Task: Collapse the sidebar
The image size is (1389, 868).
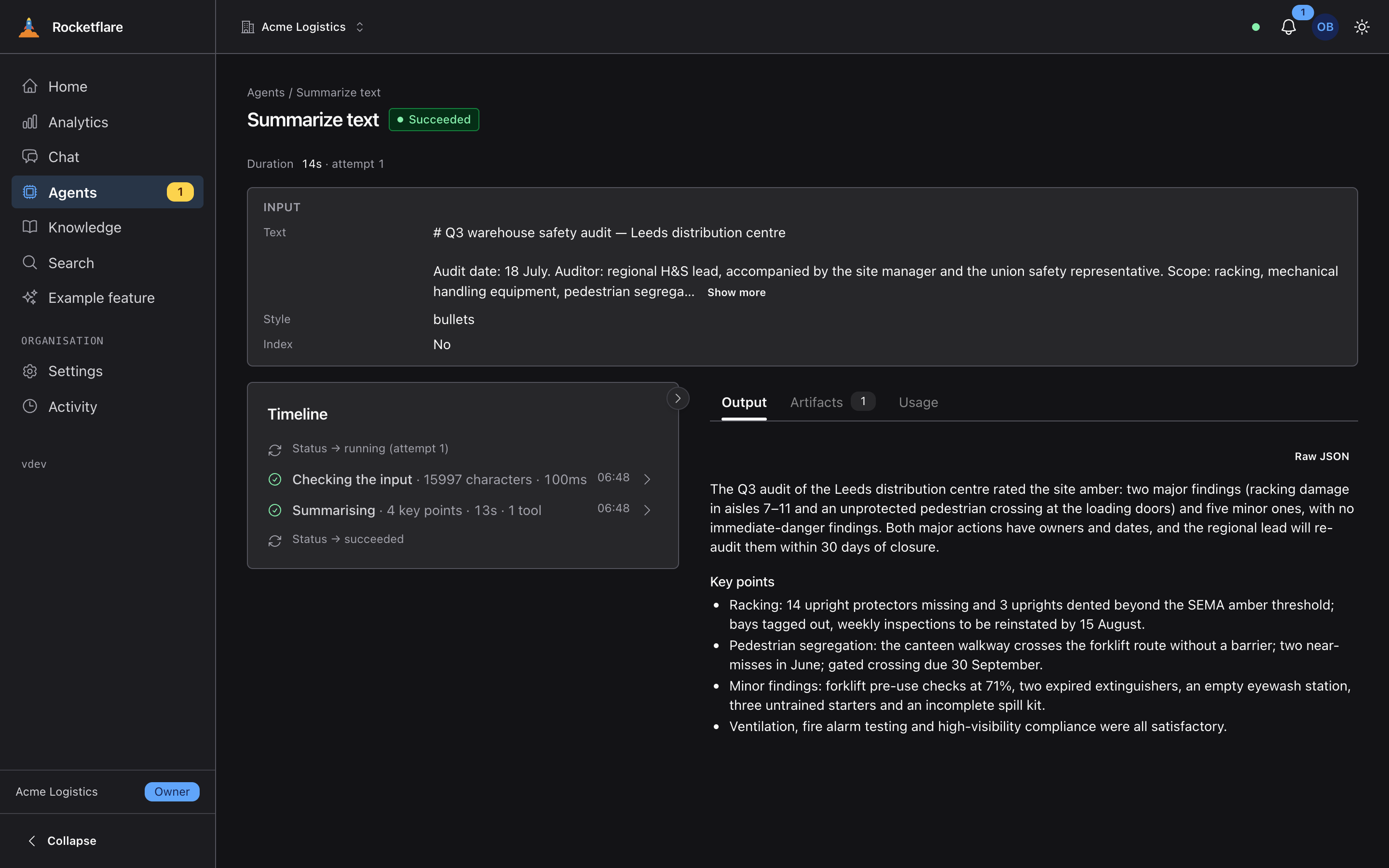Action: coord(62,841)
